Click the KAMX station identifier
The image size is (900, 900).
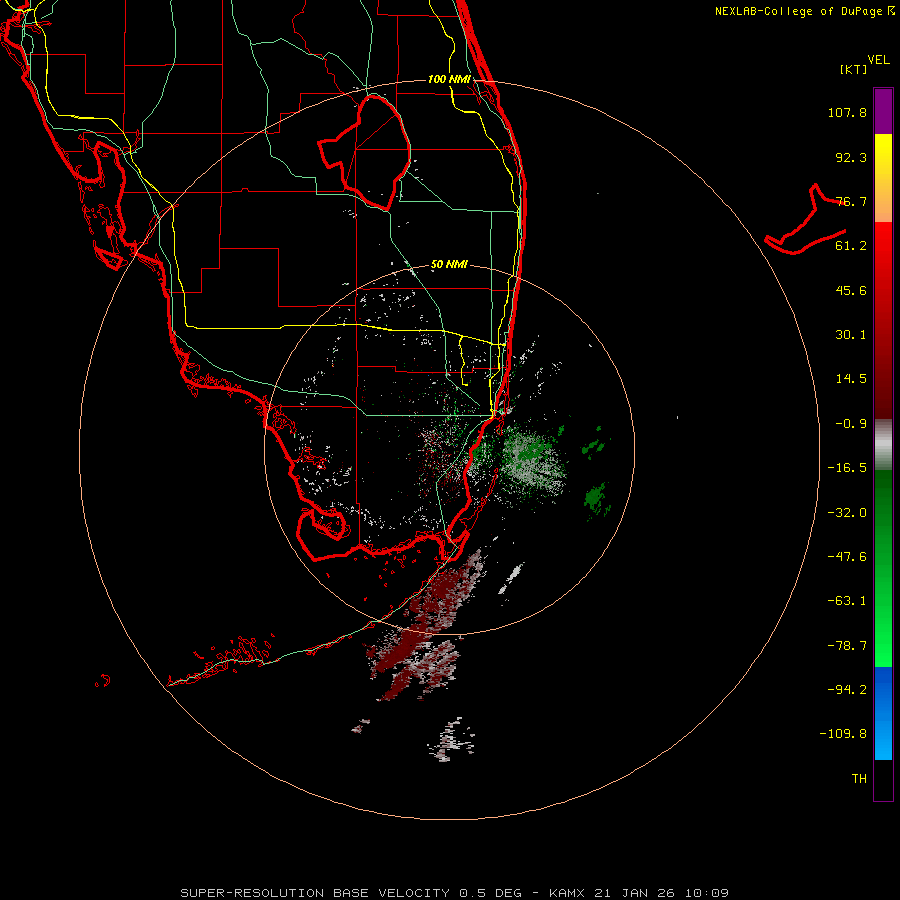(x=567, y=893)
